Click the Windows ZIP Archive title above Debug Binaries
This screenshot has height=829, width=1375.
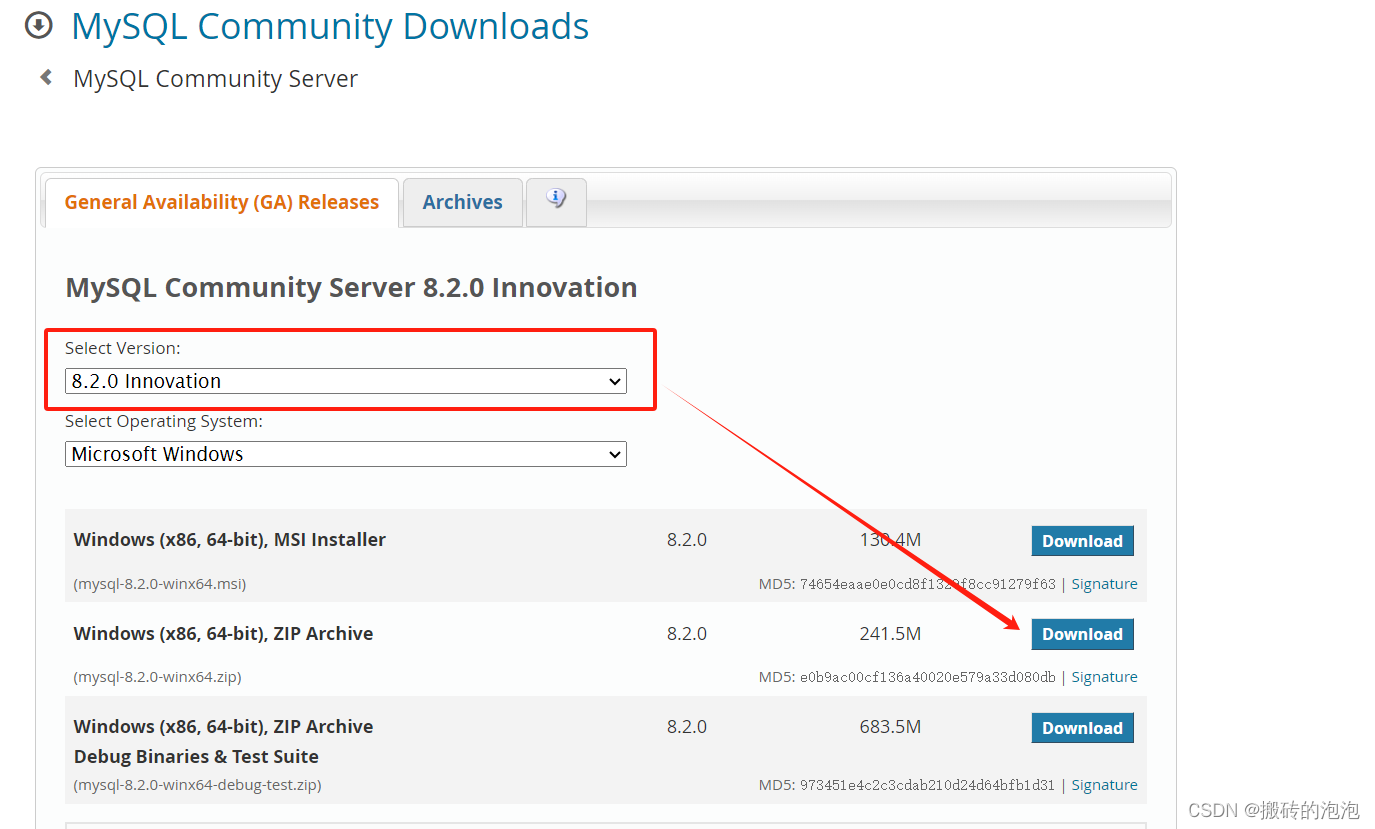point(223,727)
